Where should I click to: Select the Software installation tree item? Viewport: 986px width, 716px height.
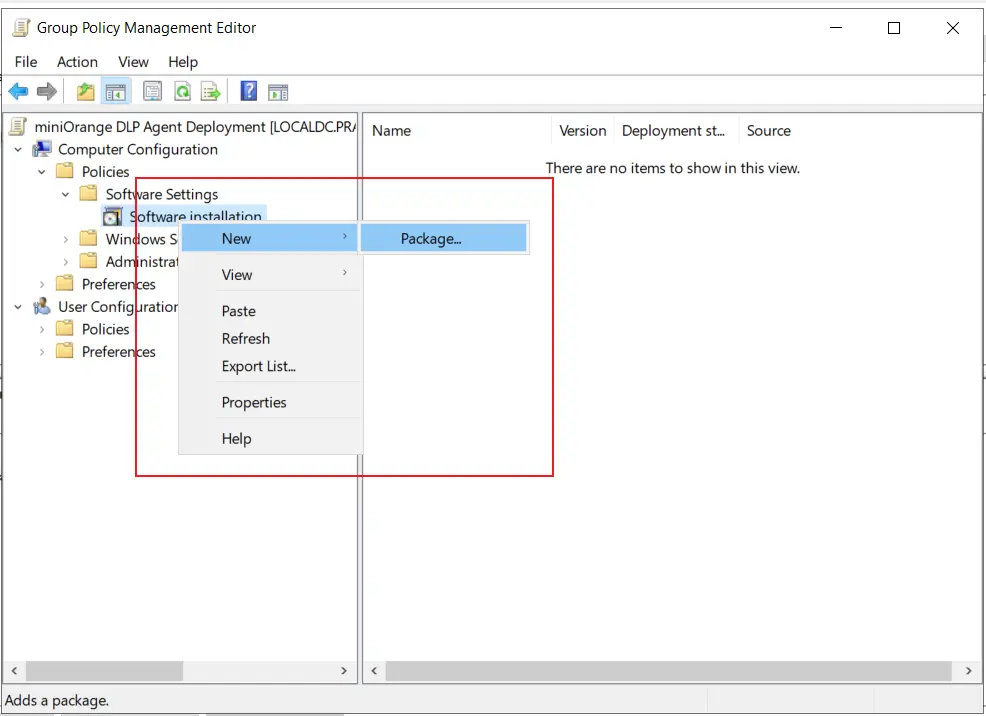(x=196, y=216)
